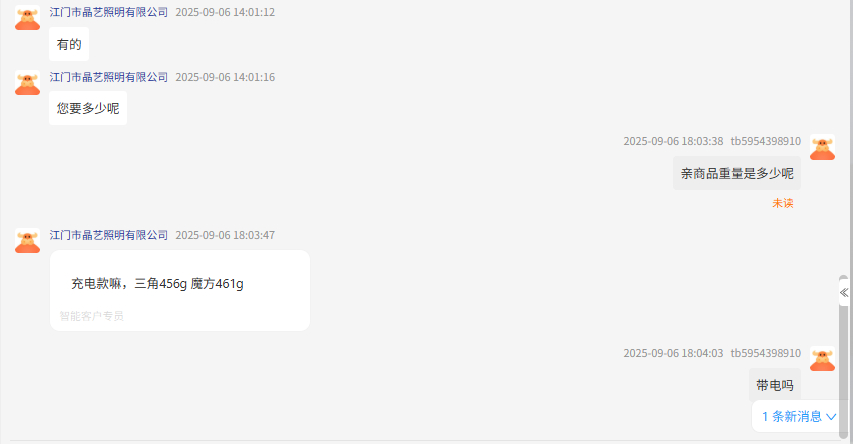Click the username tb5954398910 at 18:04:03

coord(765,353)
